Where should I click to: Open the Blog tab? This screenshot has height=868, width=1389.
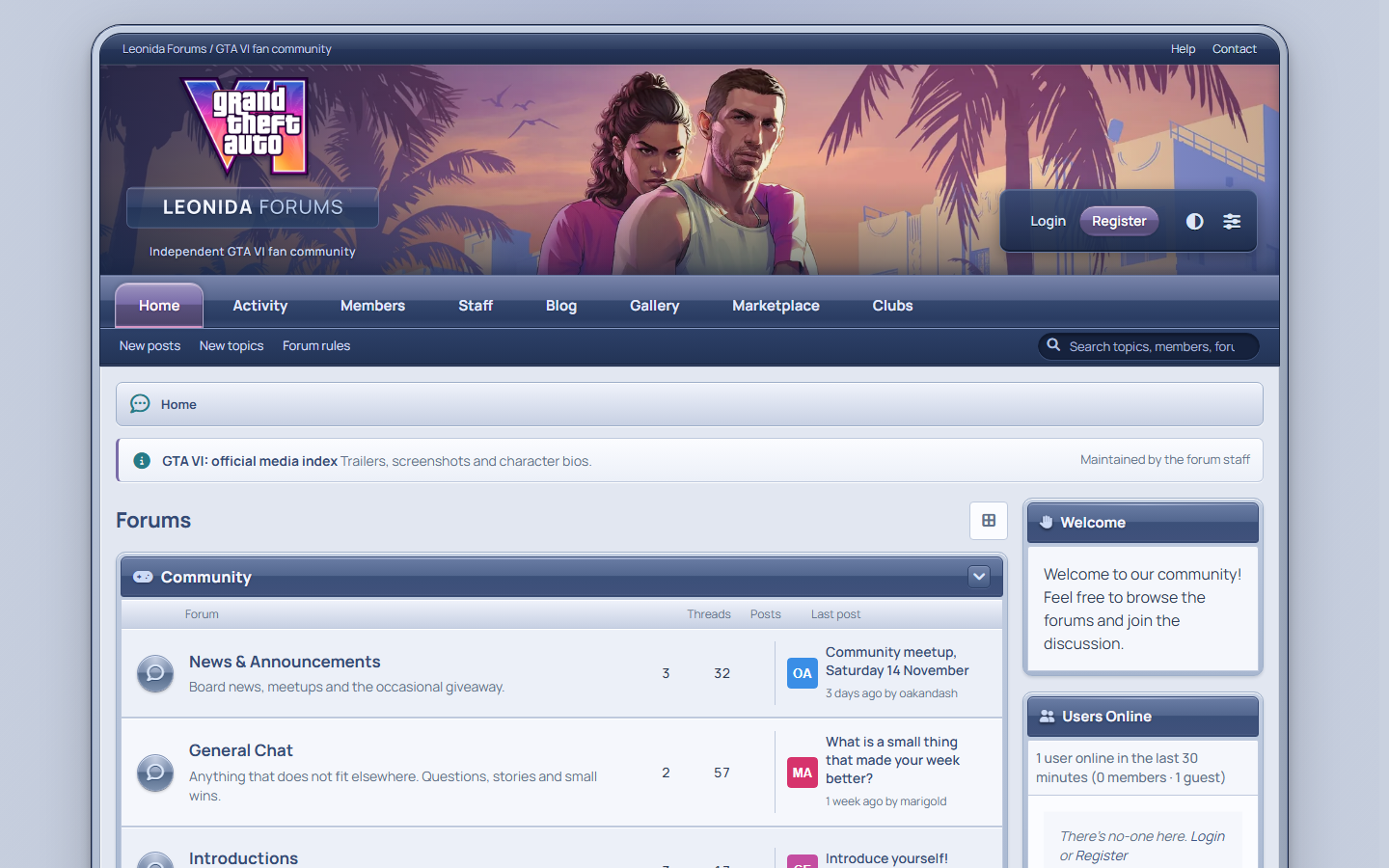coord(561,306)
